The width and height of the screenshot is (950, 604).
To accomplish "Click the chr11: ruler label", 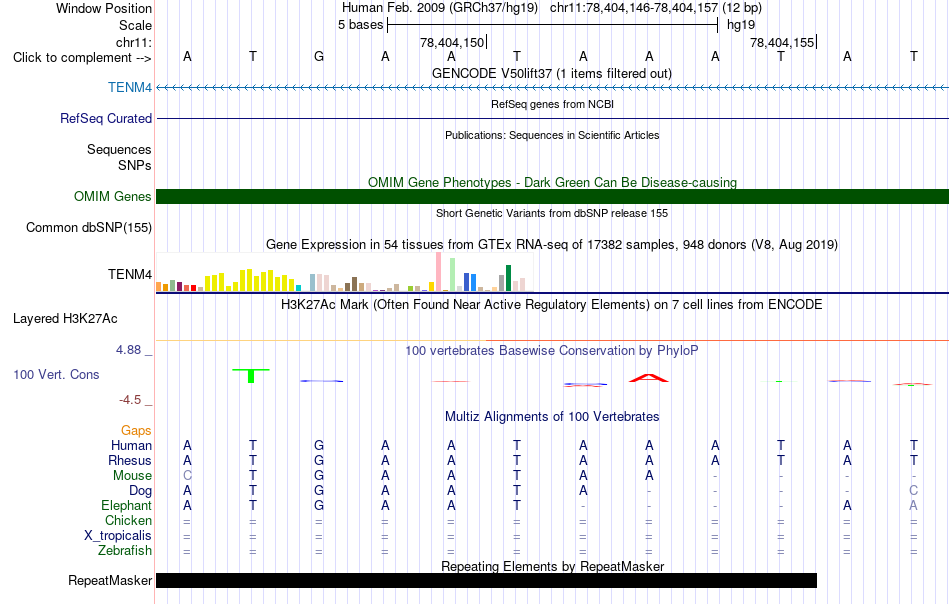I will coord(133,42).
